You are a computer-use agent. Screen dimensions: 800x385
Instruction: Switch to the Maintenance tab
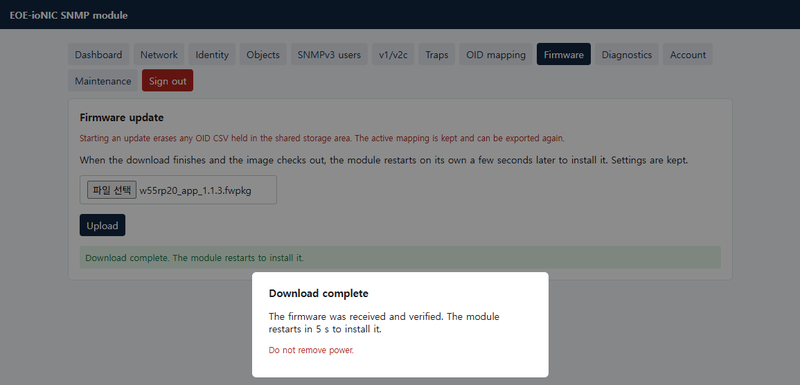(x=103, y=81)
